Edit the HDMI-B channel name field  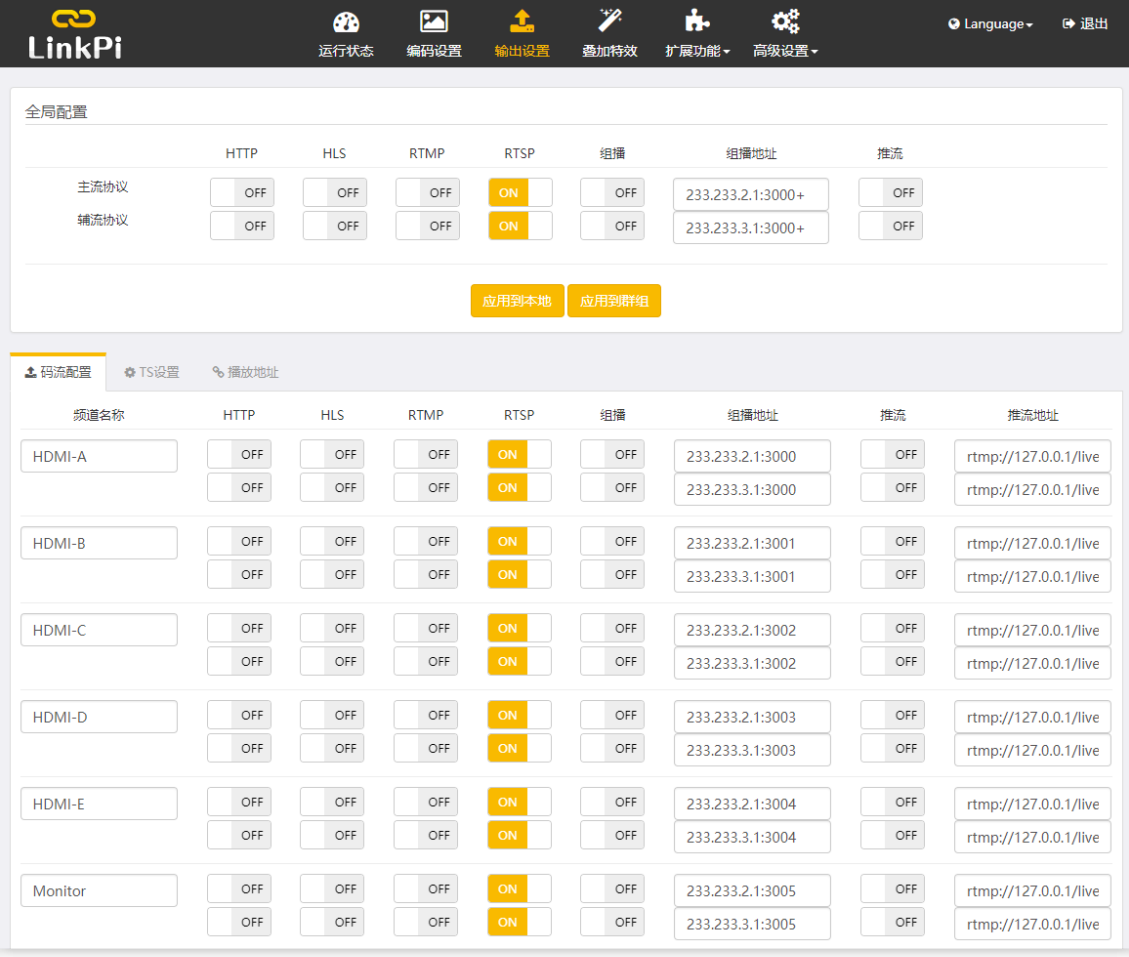(x=99, y=544)
